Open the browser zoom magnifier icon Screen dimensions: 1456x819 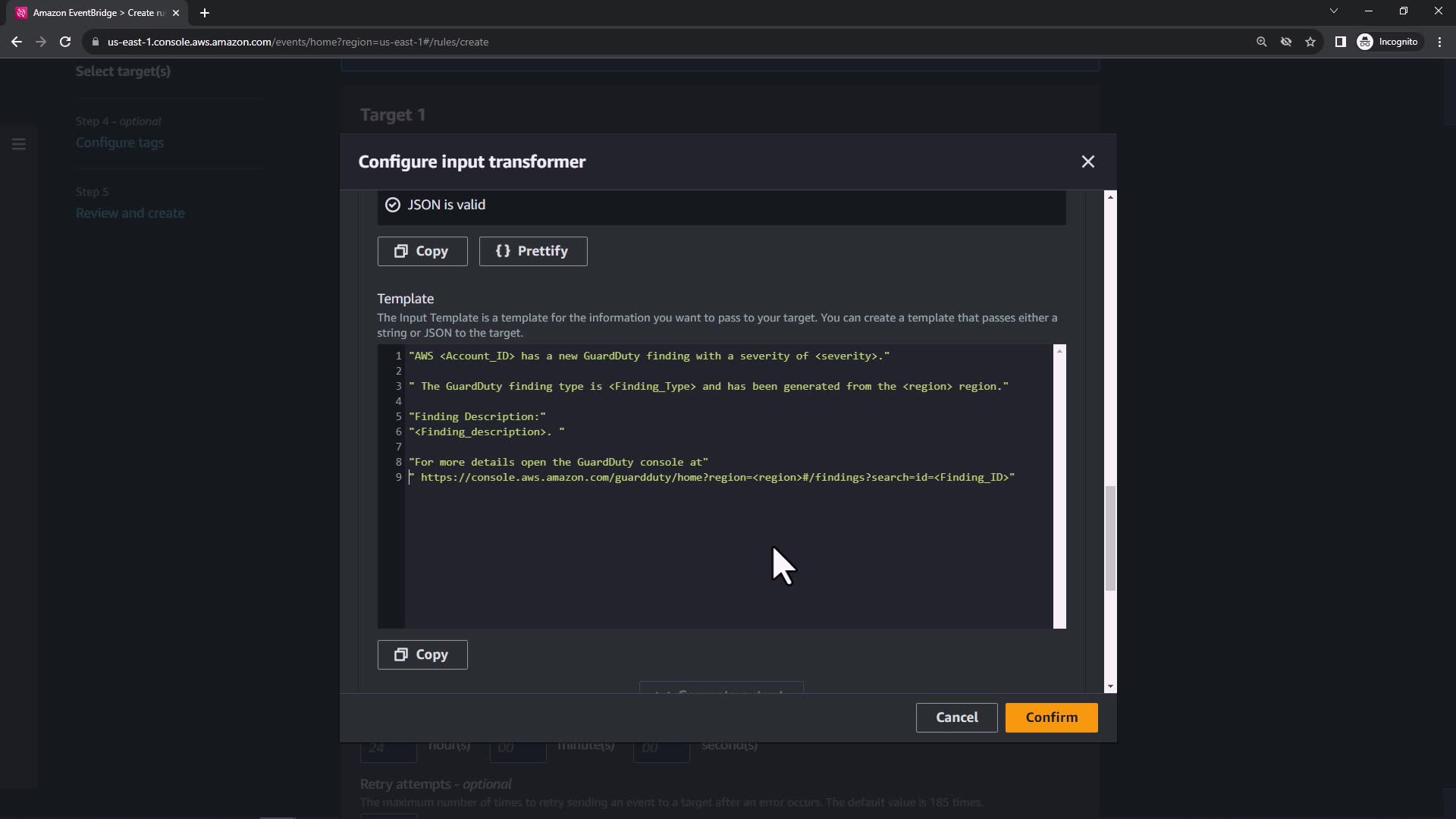point(1261,42)
